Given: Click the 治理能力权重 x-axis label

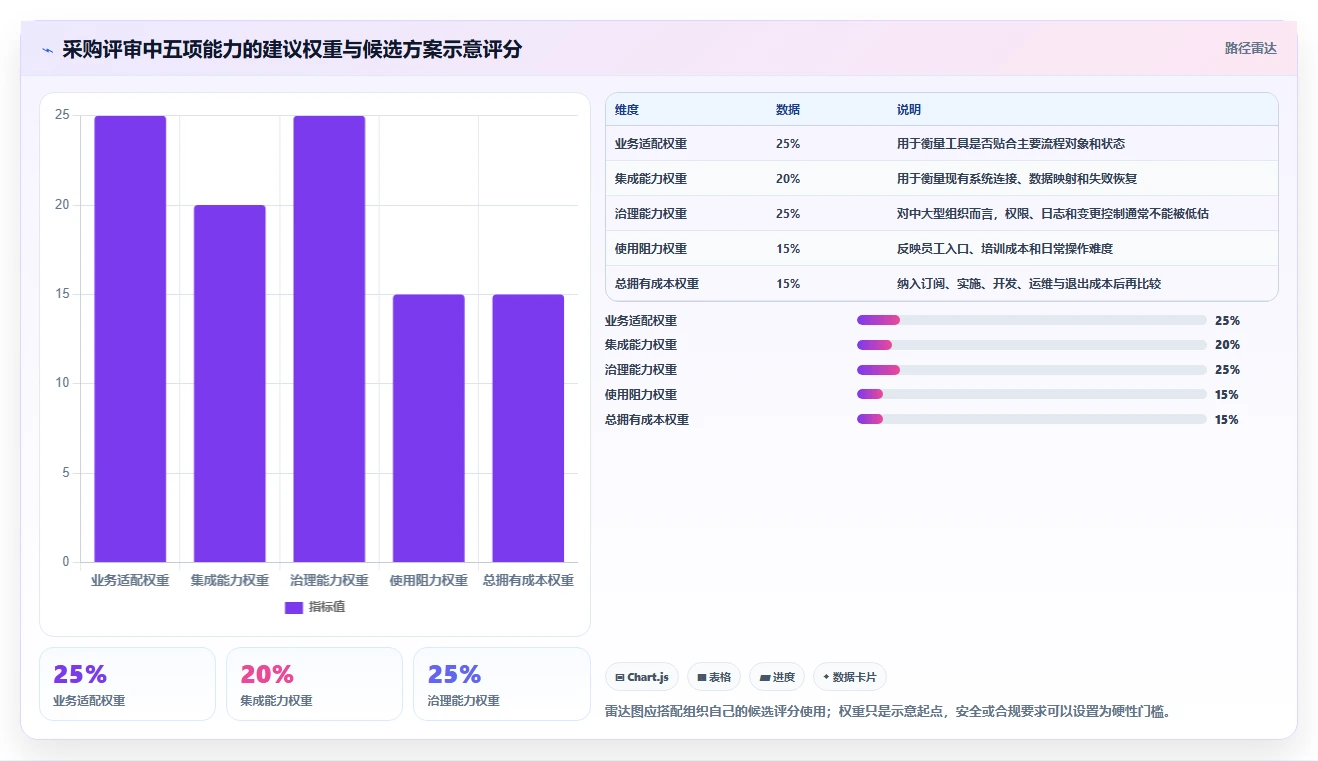Looking at the screenshot, I should pos(329,581).
